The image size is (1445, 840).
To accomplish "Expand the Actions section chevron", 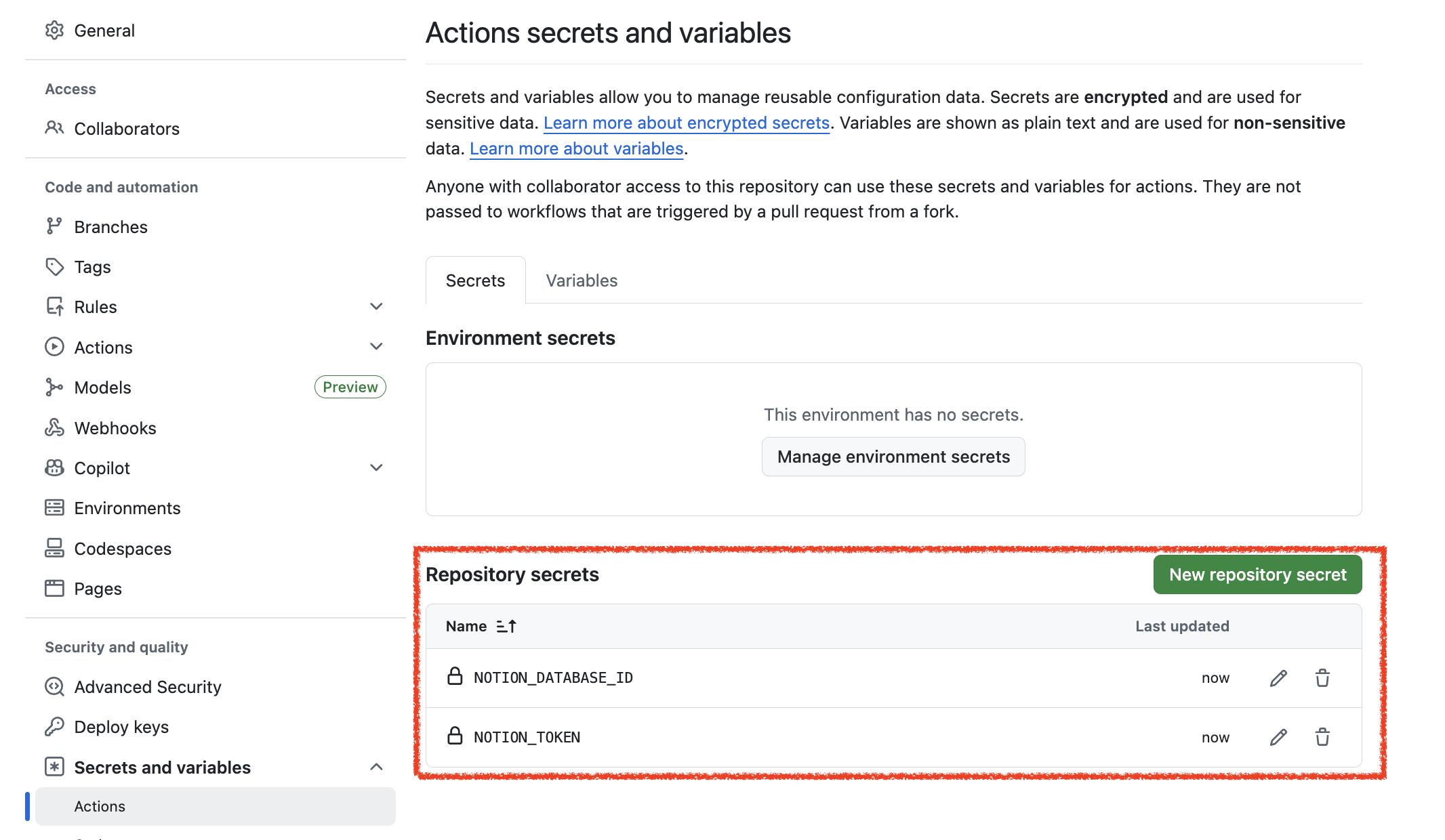I will point(376,347).
